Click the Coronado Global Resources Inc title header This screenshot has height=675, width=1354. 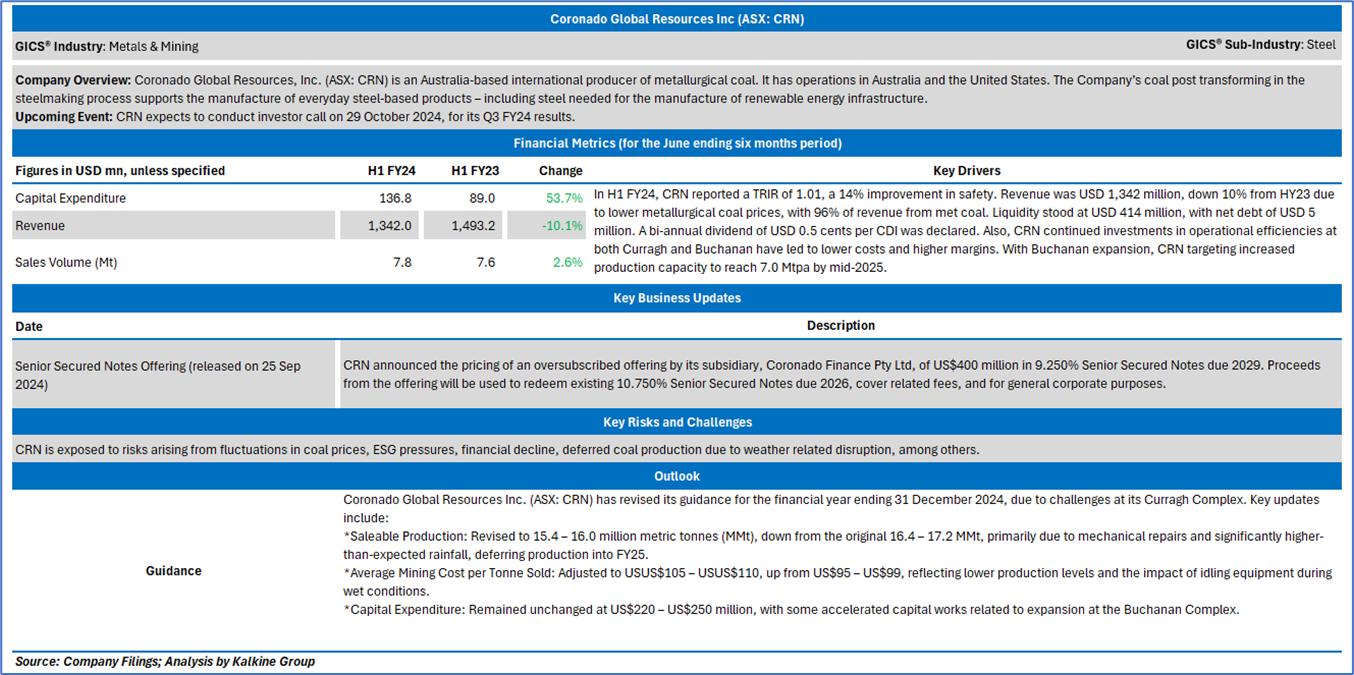coord(677,18)
